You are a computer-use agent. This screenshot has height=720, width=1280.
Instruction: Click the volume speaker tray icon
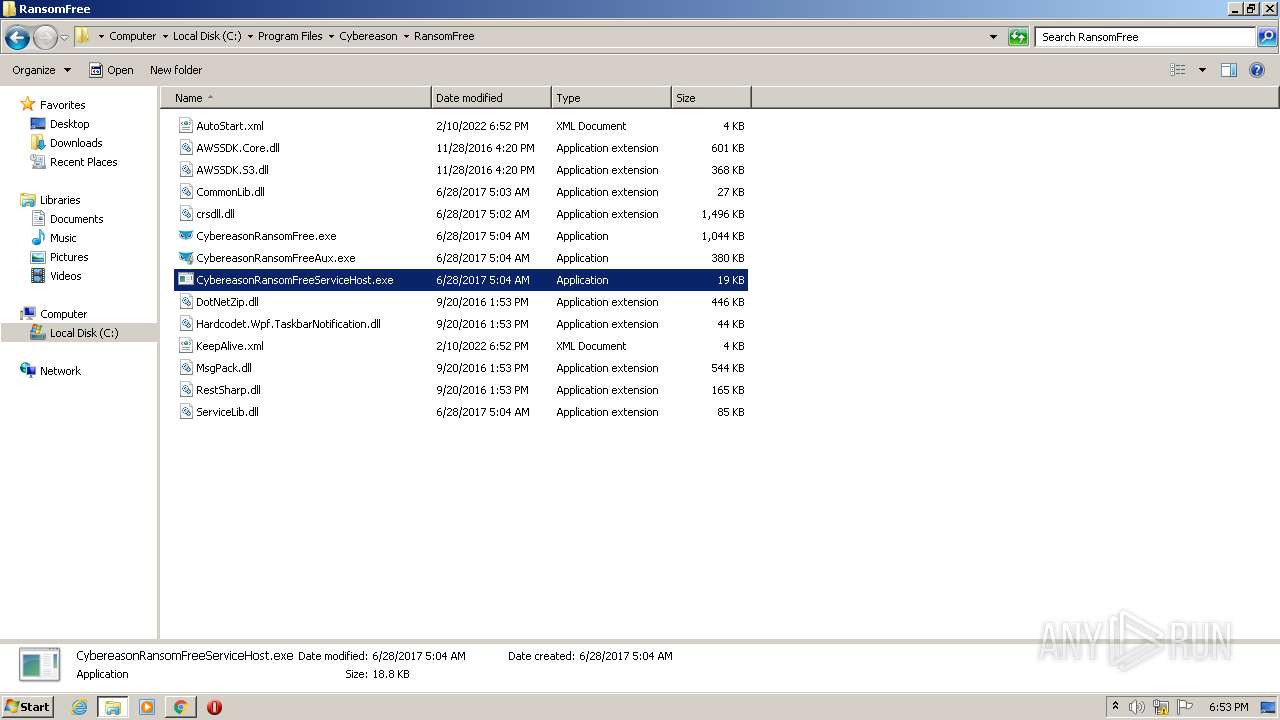(1137, 707)
